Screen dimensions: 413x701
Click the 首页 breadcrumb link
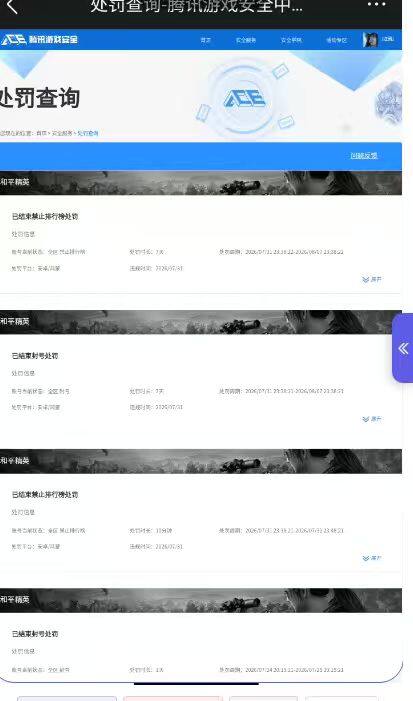pyautogui.click(x=41, y=133)
